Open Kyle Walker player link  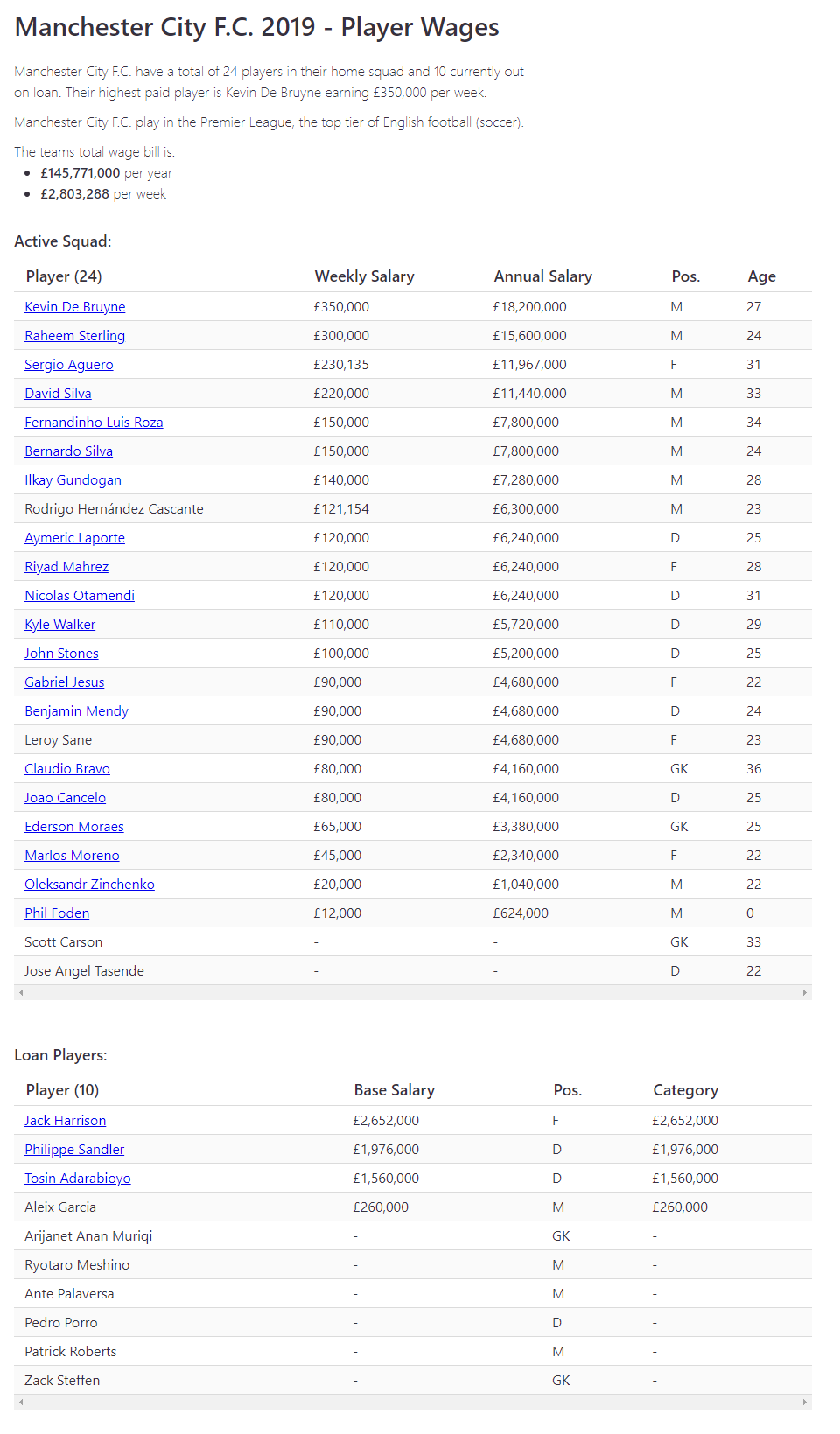pyautogui.click(x=59, y=625)
